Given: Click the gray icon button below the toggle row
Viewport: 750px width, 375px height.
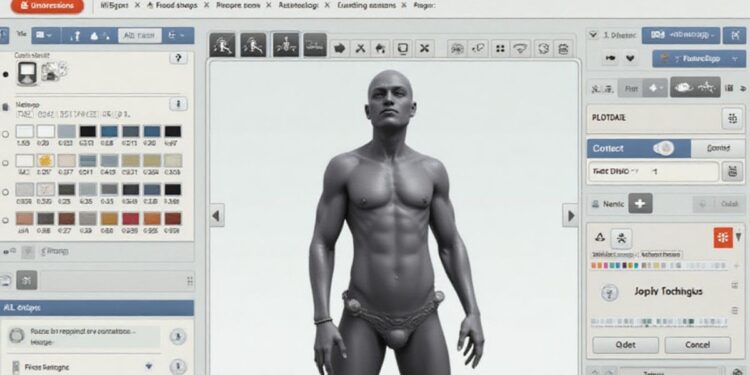Looking at the screenshot, I should [26, 280].
